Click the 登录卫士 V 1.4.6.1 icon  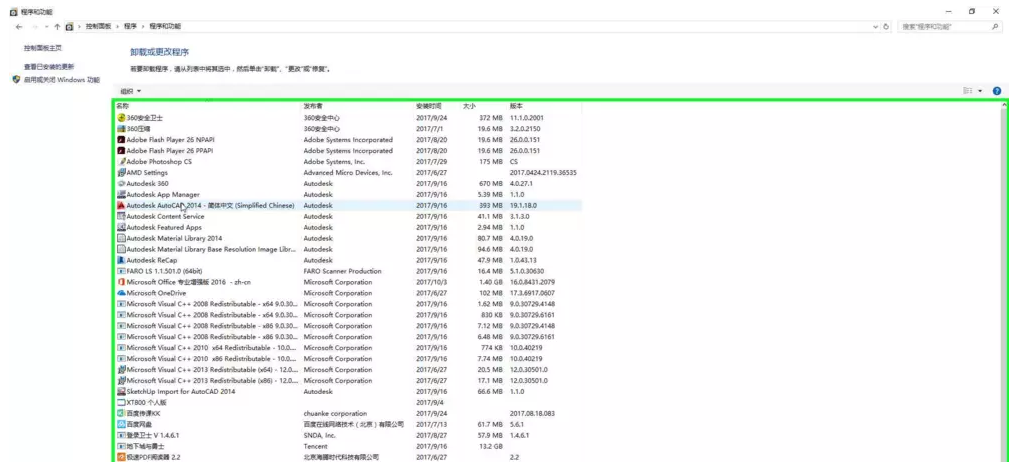click(121, 435)
